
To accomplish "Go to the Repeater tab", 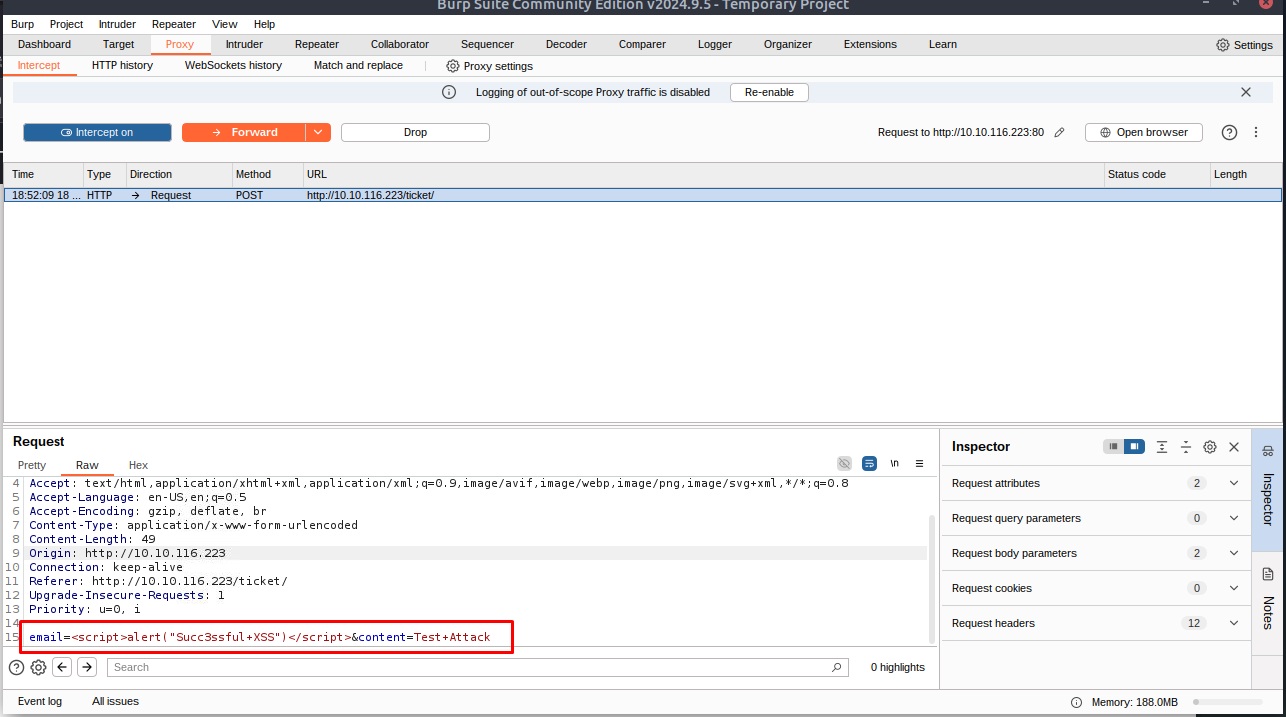I will (317, 45).
